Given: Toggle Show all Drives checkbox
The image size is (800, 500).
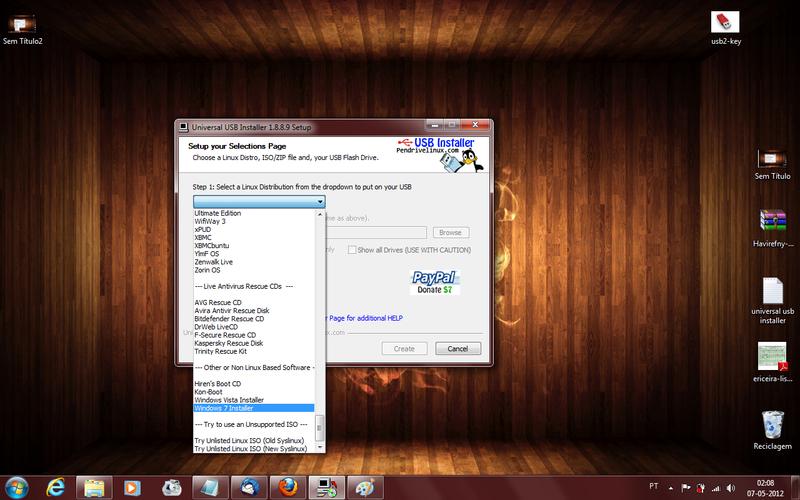Looking at the screenshot, I should tap(352, 249).
